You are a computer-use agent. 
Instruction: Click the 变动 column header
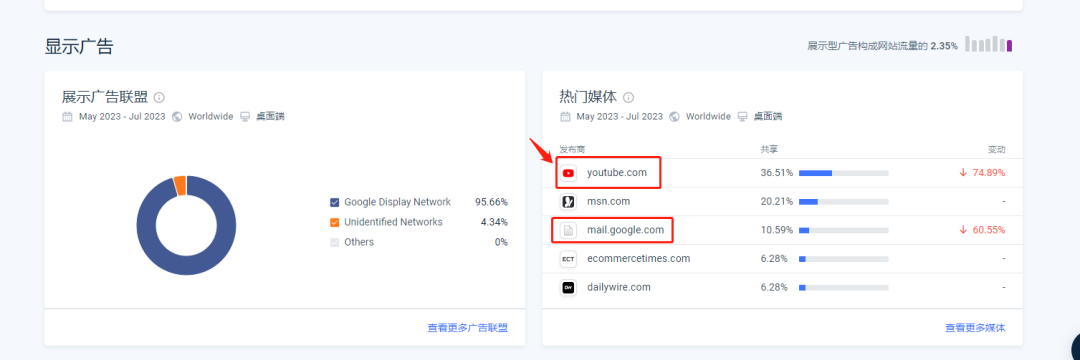pyautogui.click(x=997, y=149)
